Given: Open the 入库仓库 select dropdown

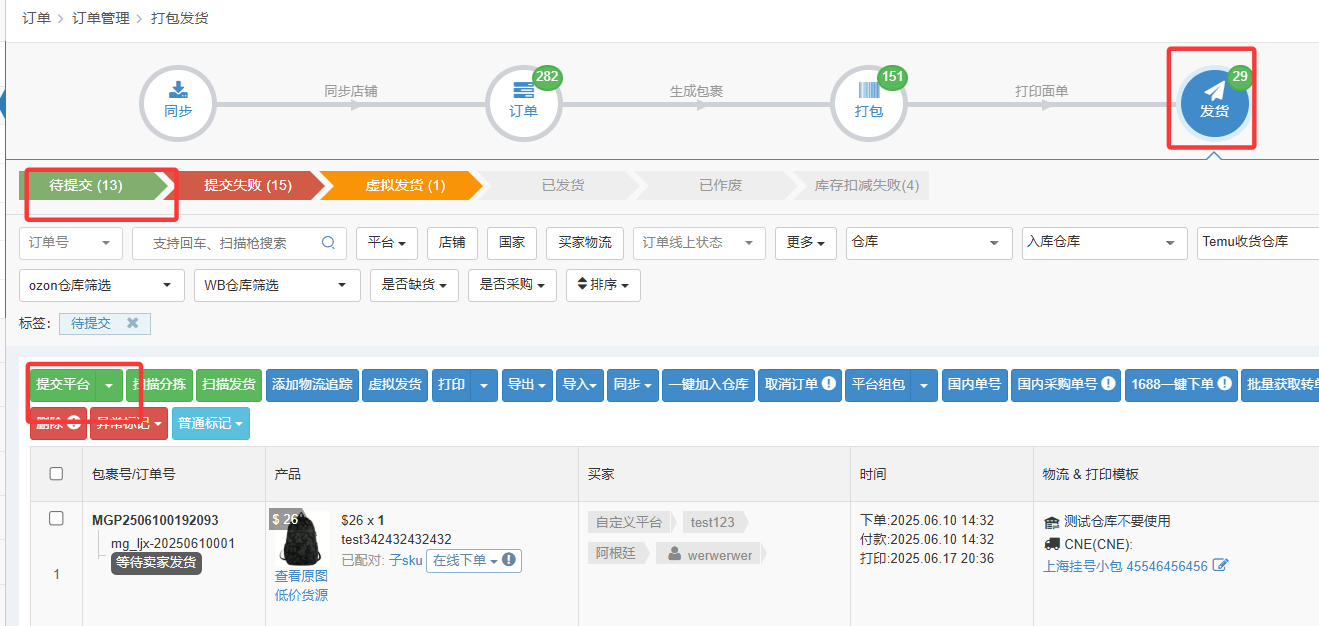Looking at the screenshot, I should pyautogui.click(x=1104, y=243).
